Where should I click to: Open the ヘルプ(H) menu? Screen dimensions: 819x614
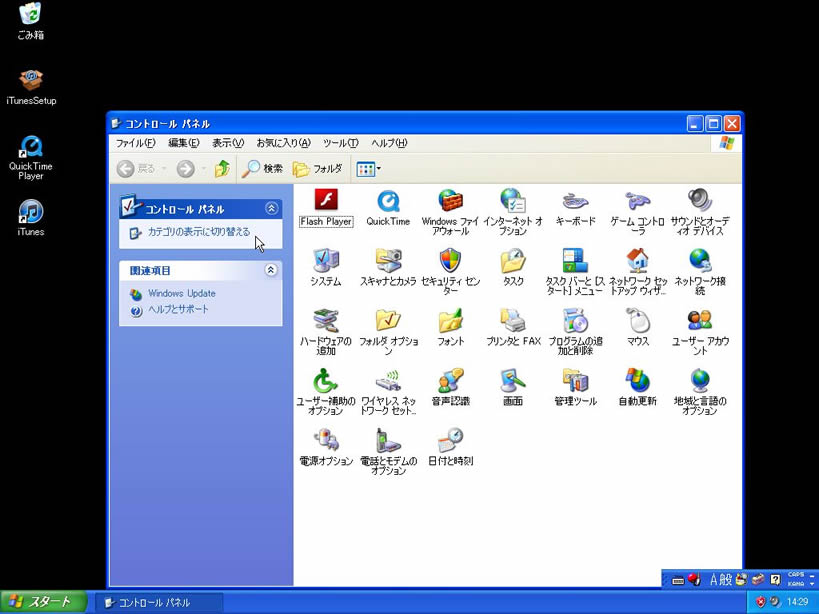[x=389, y=143]
